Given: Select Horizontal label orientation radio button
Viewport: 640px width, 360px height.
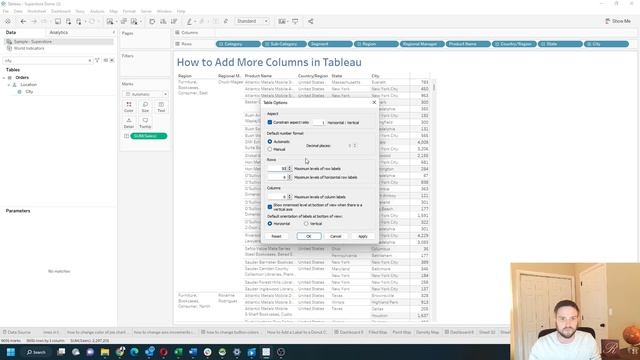Looking at the screenshot, I should [x=270, y=224].
